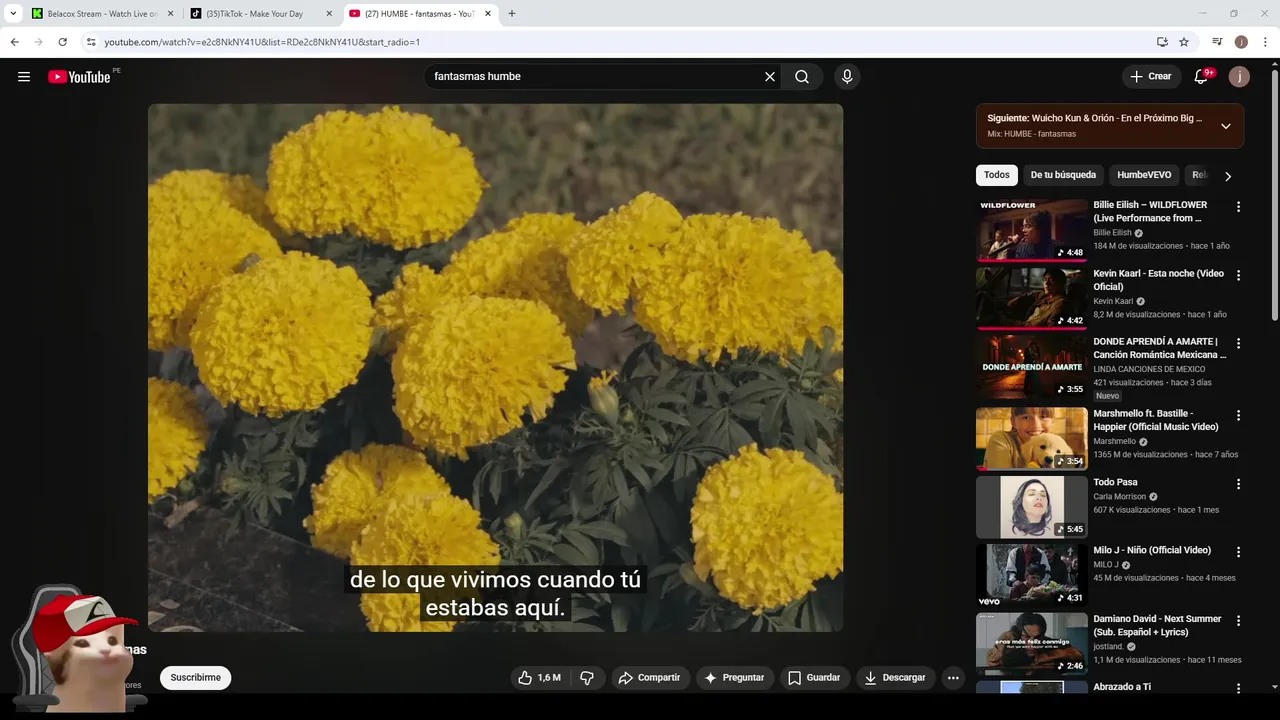Open the YouTube account avatar menu

click(x=1239, y=77)
